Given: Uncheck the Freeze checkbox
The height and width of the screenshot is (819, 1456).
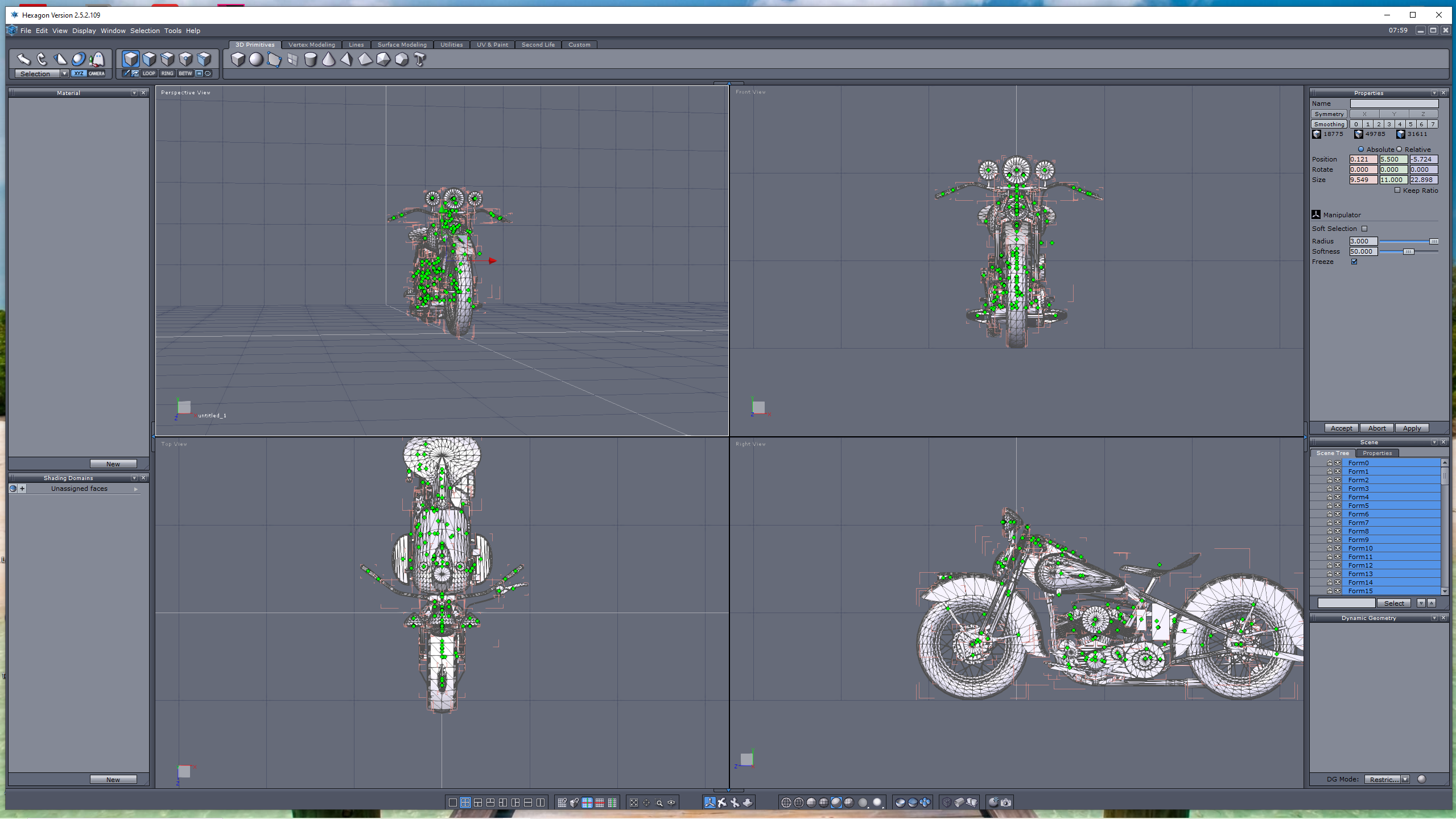Looking at the screenshot, I should point(1354,262).
